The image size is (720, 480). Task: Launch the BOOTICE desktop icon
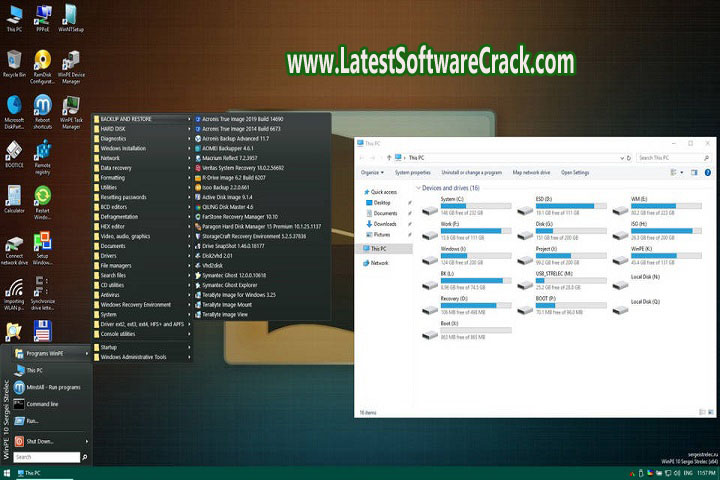[x=14, y=154]
